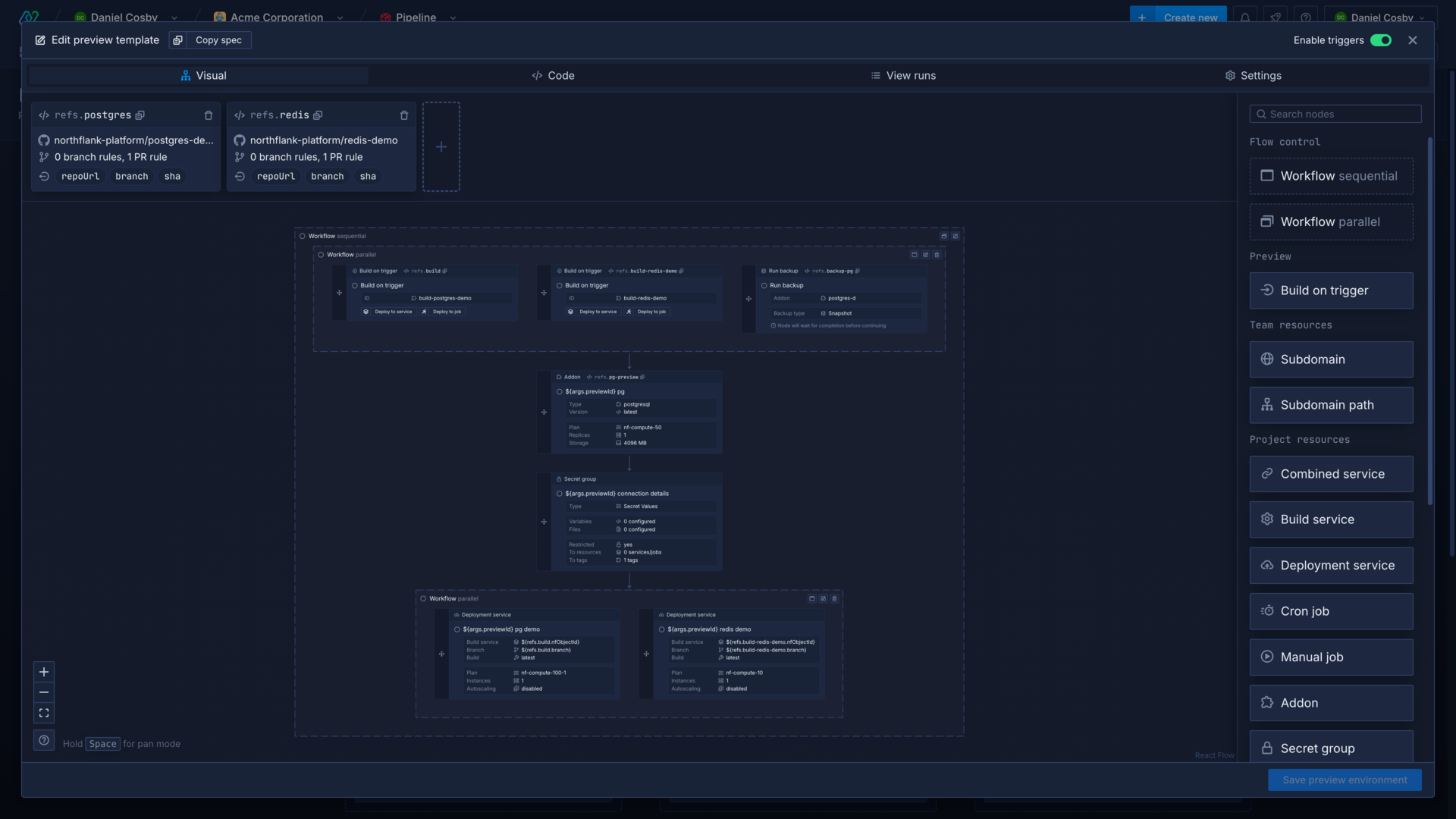This screenshot has width=1456, height=819.
Task: Select the build-postgres-demo Build on trigger circle
Action: [x=355, y=286]
